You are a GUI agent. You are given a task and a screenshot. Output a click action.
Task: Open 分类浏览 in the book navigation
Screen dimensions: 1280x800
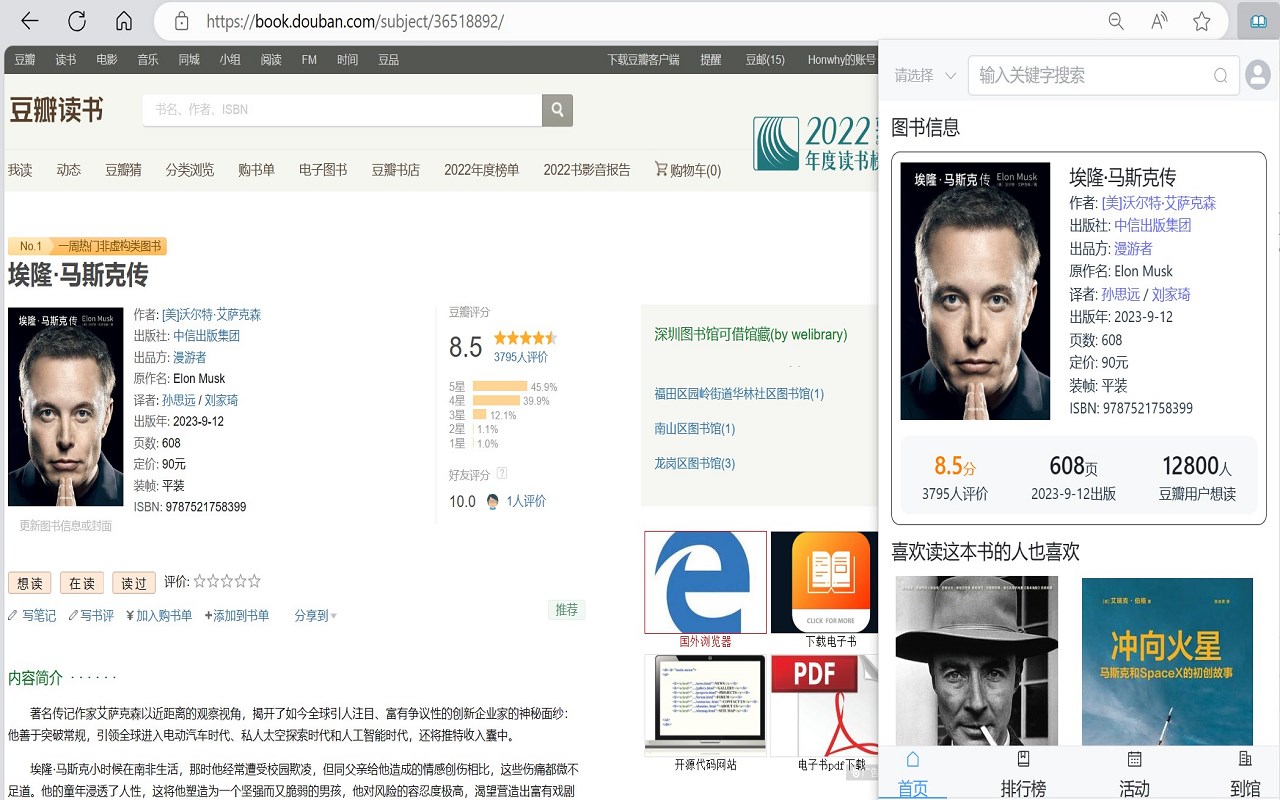coord(190,170)
